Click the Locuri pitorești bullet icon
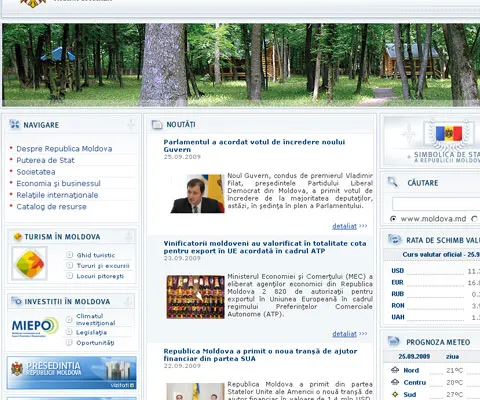Image resolution: width=480 pixels, height=400 pixels. coord(69,276)
